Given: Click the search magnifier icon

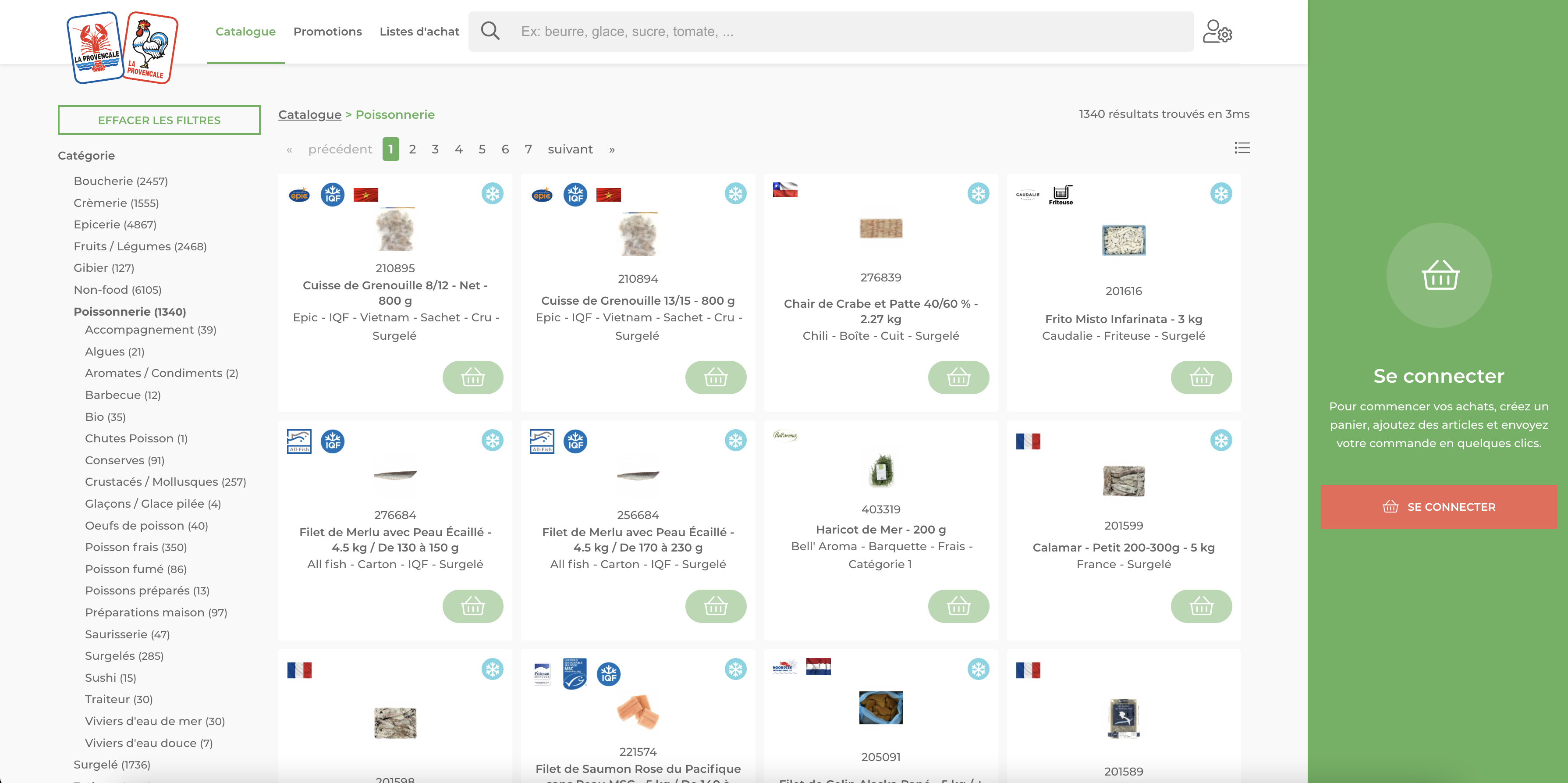Looking at the screenshot, I should [x=490, y=31].
